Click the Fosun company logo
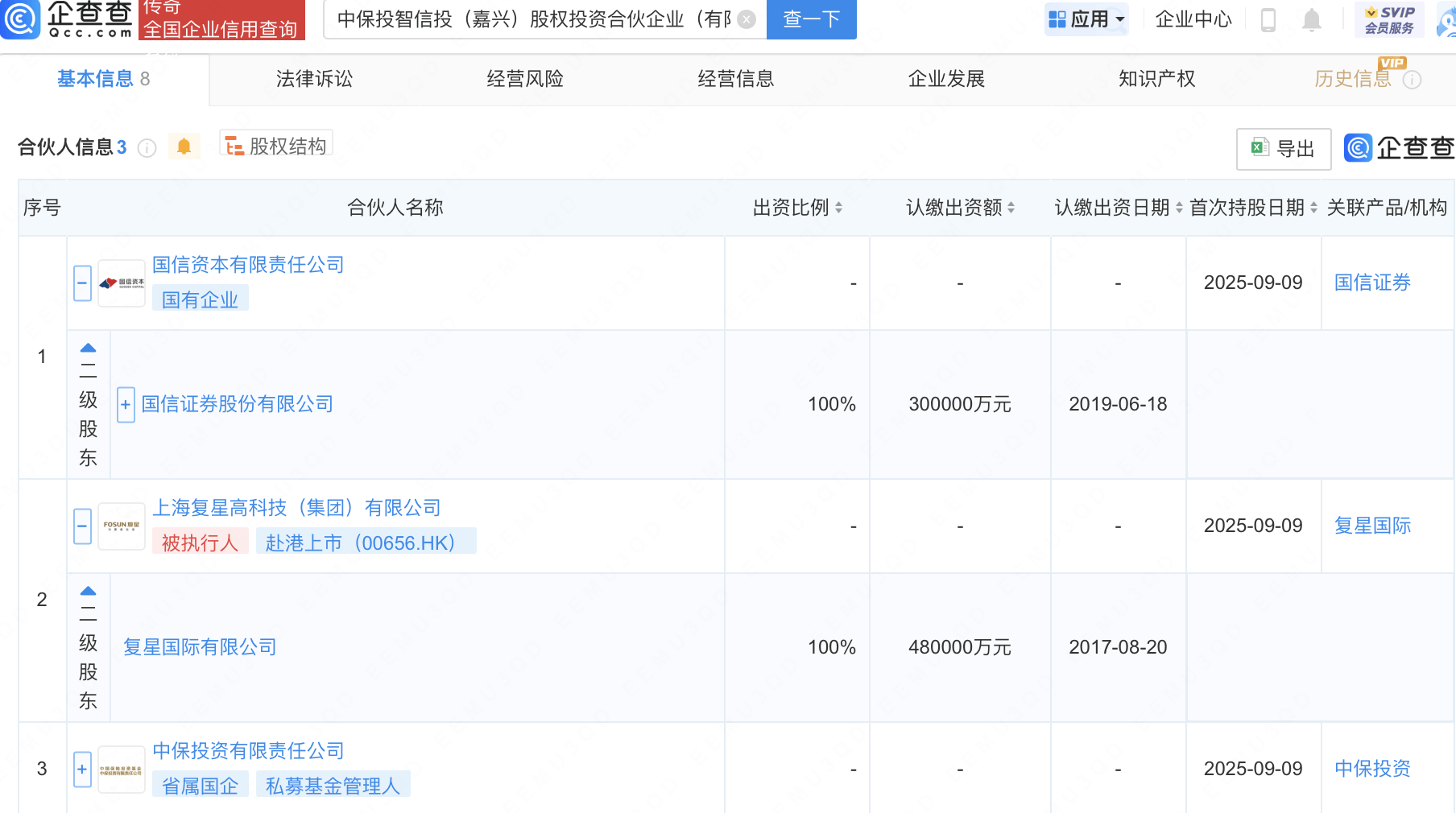The image size is (1456, 813). pyautogui.click(x=122, y=526)
